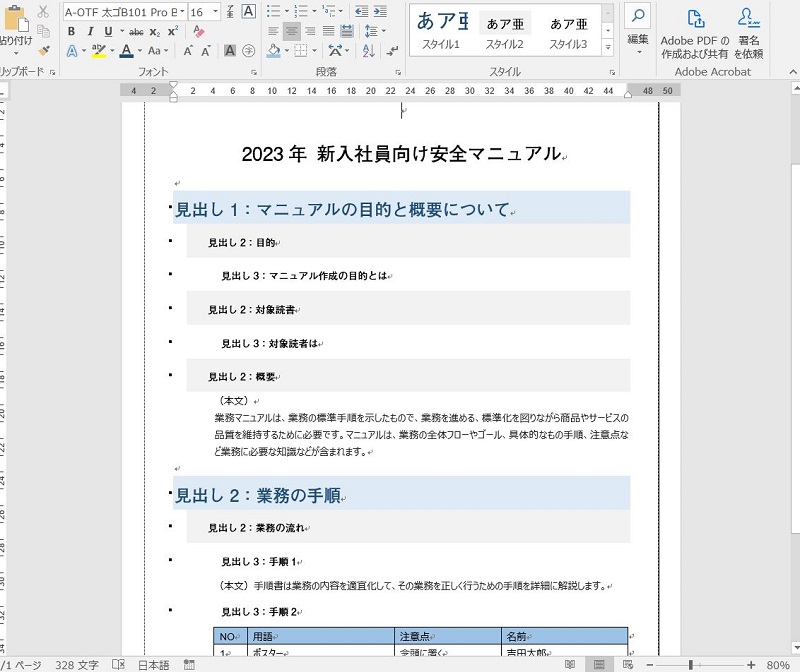Image resolution: width=800 pixels, height=672 pixels.
Task: Select the italic formatting icon
Action: tap(90, 31)
